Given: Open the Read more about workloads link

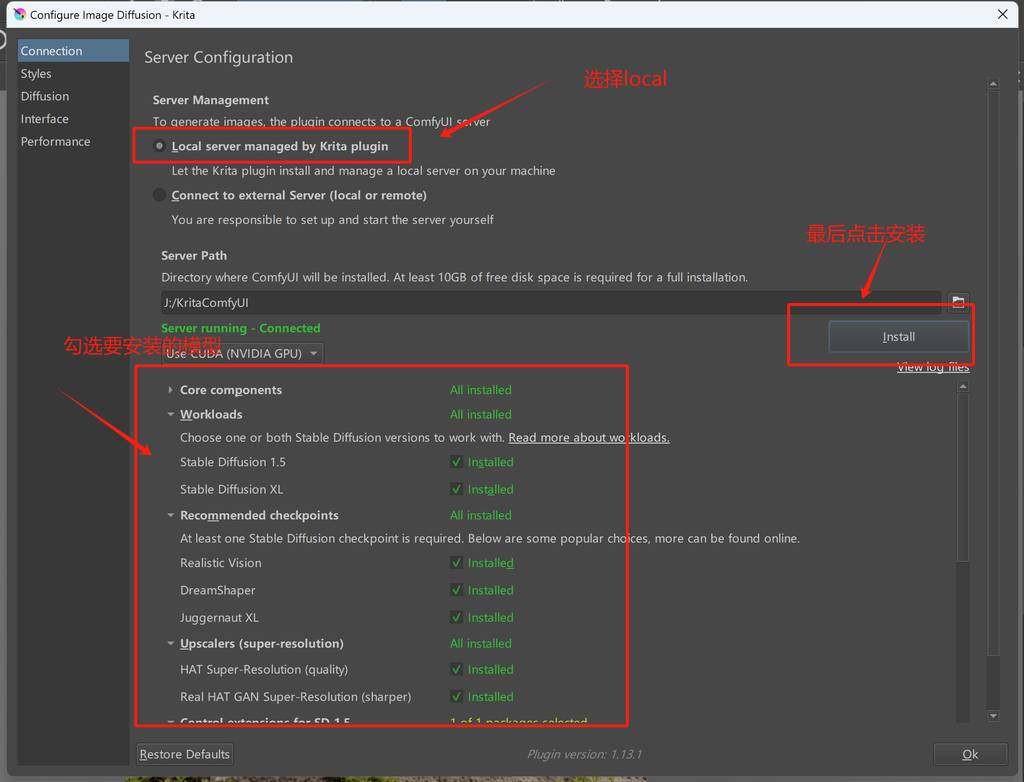Looking at the screenshot, I should [588, 438].
